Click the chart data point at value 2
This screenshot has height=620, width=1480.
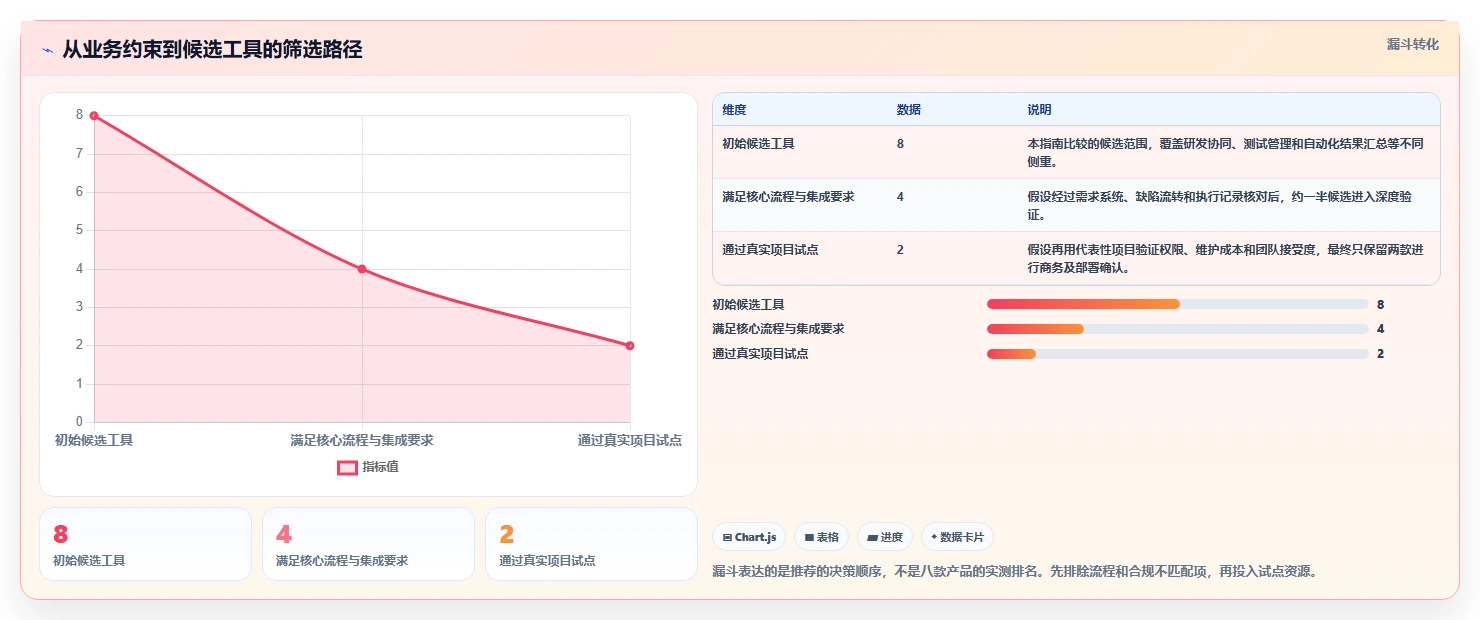point(630,346)
